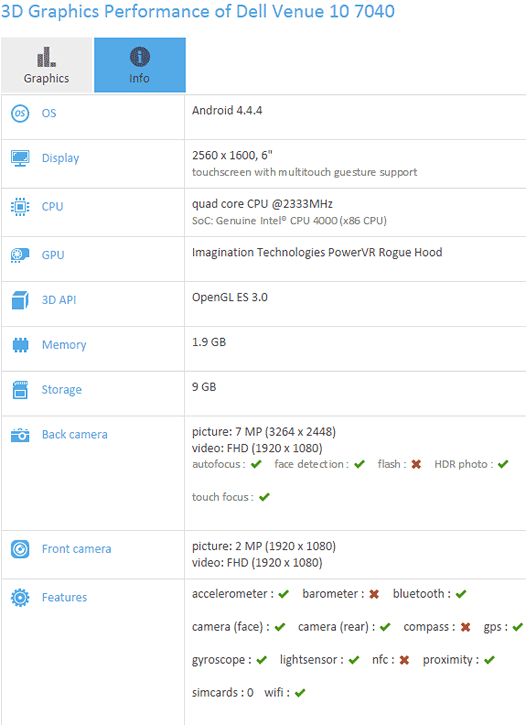Image resolution: width=526 pixels, height=725 pixels.
Task: Click the gyroscope green checkmark
Action: point(262,660)
